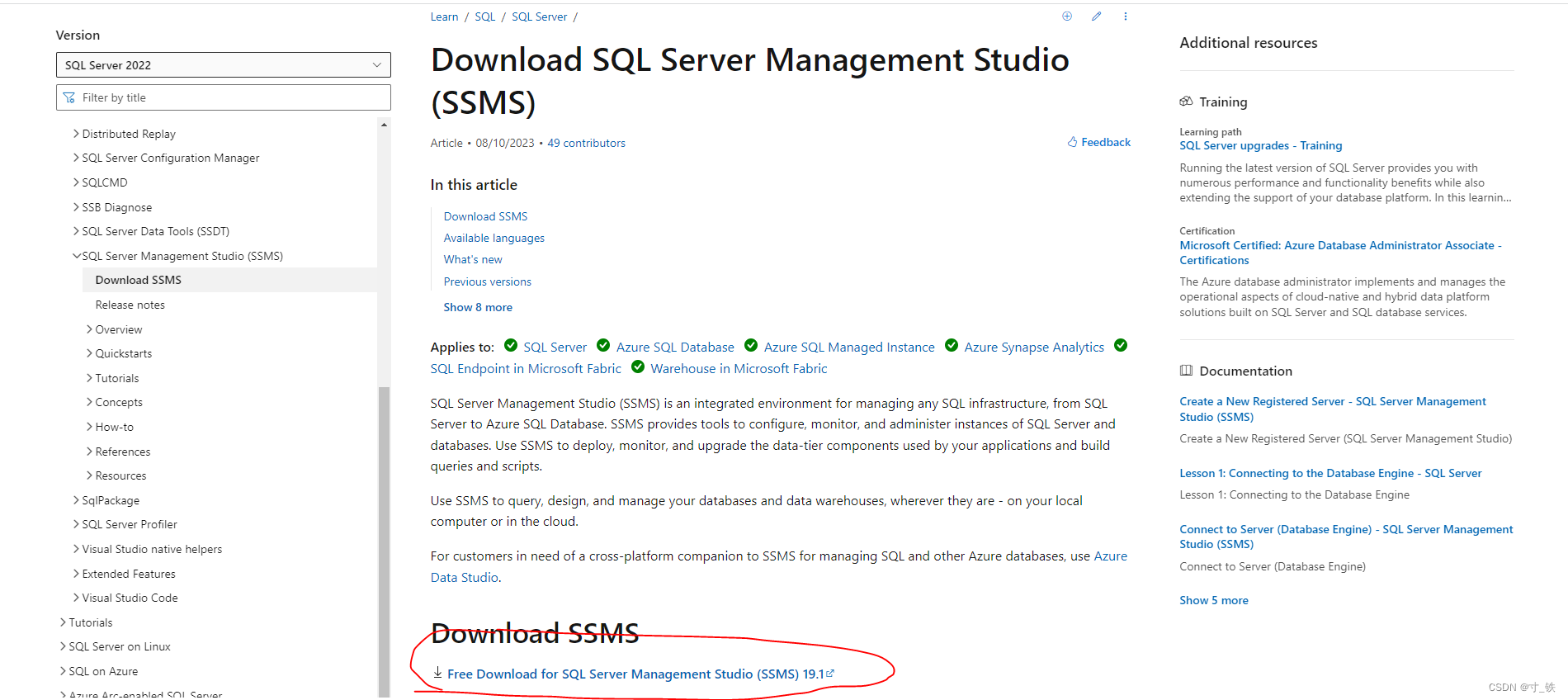
Task: Open SQL Endpoint in Microsoft Fabric link
Action: (x=526, y=368)
